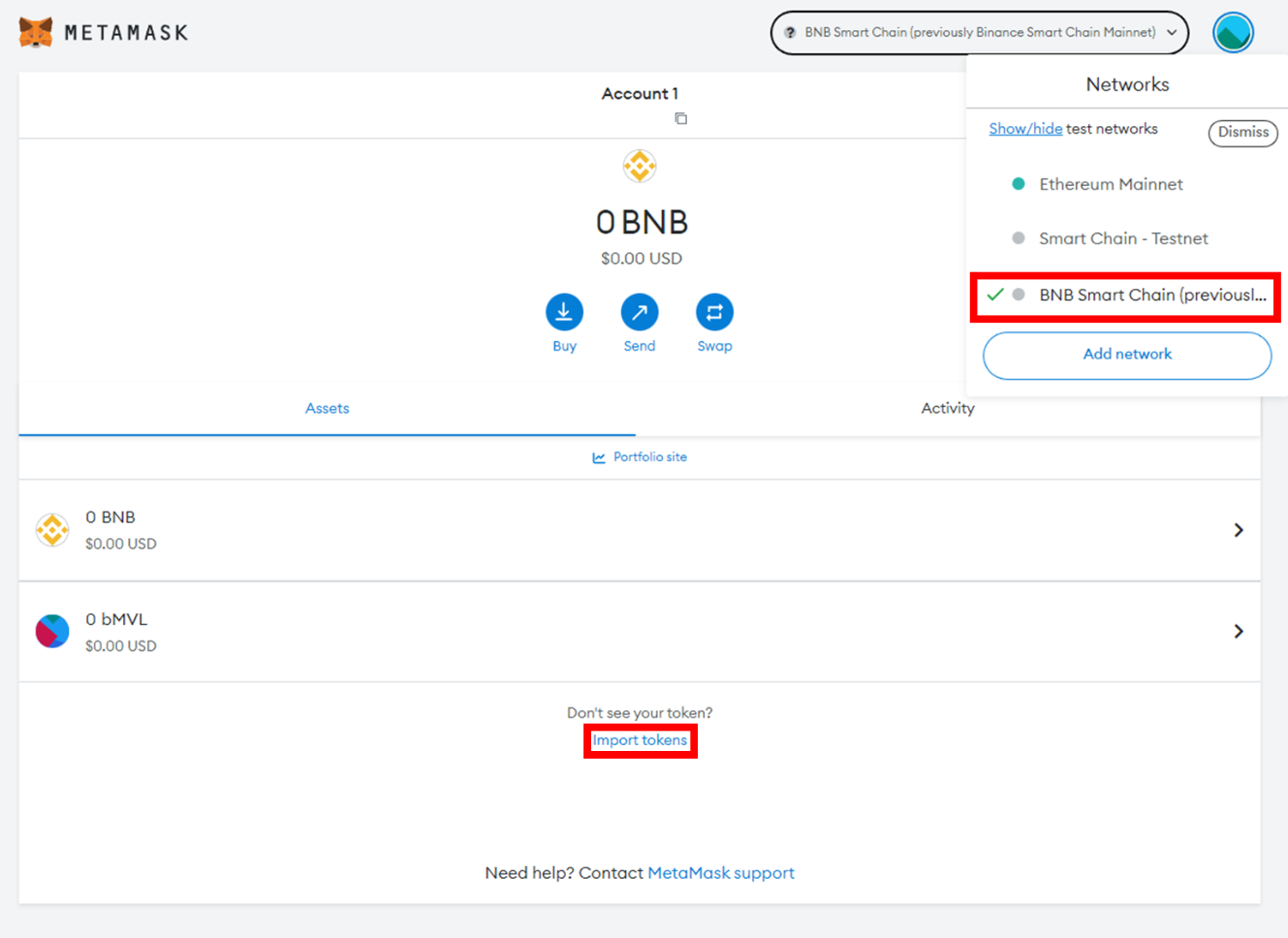This screenshot has height=938, width=1288.
Task: Open the network selector dropdown
Action: pos(979,32)
